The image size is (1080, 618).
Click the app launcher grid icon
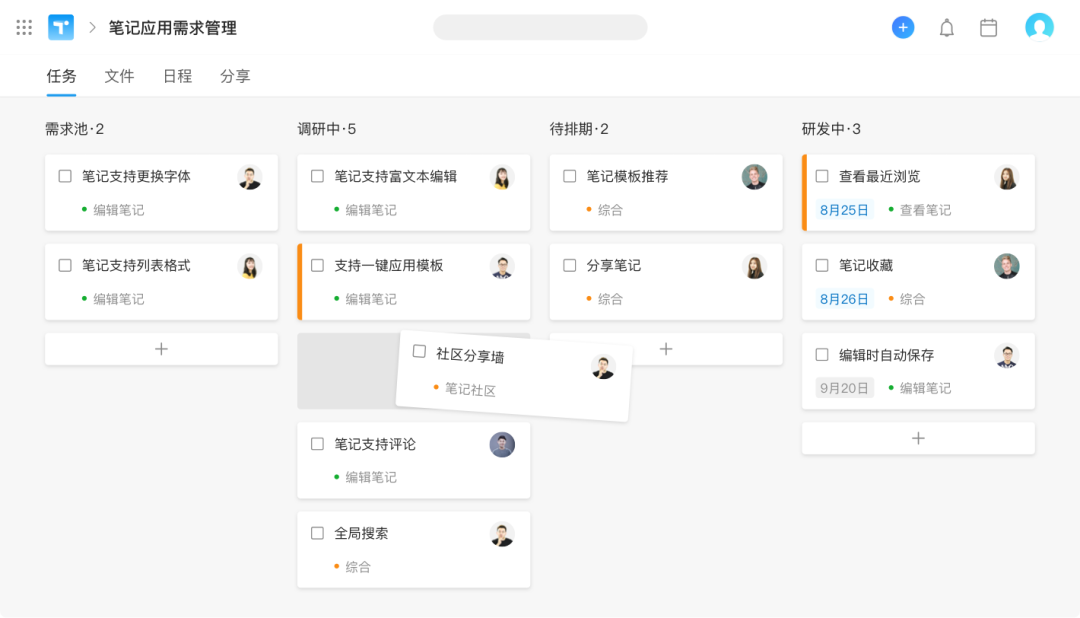[x=24, y=27]
